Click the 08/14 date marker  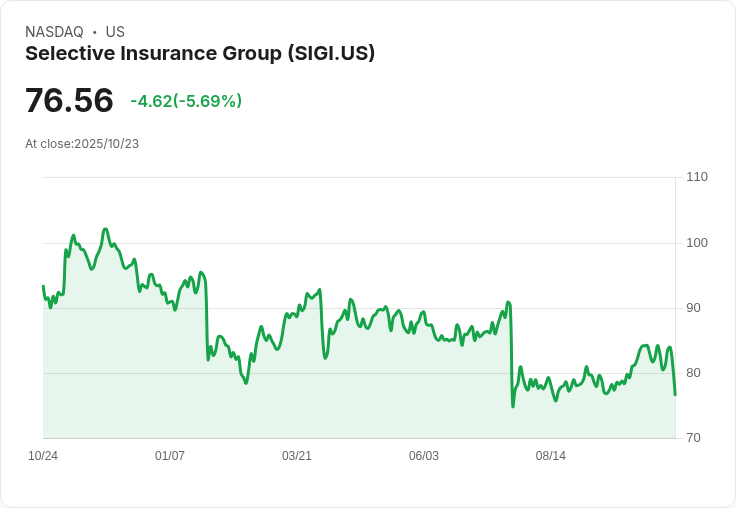(551, 456)
